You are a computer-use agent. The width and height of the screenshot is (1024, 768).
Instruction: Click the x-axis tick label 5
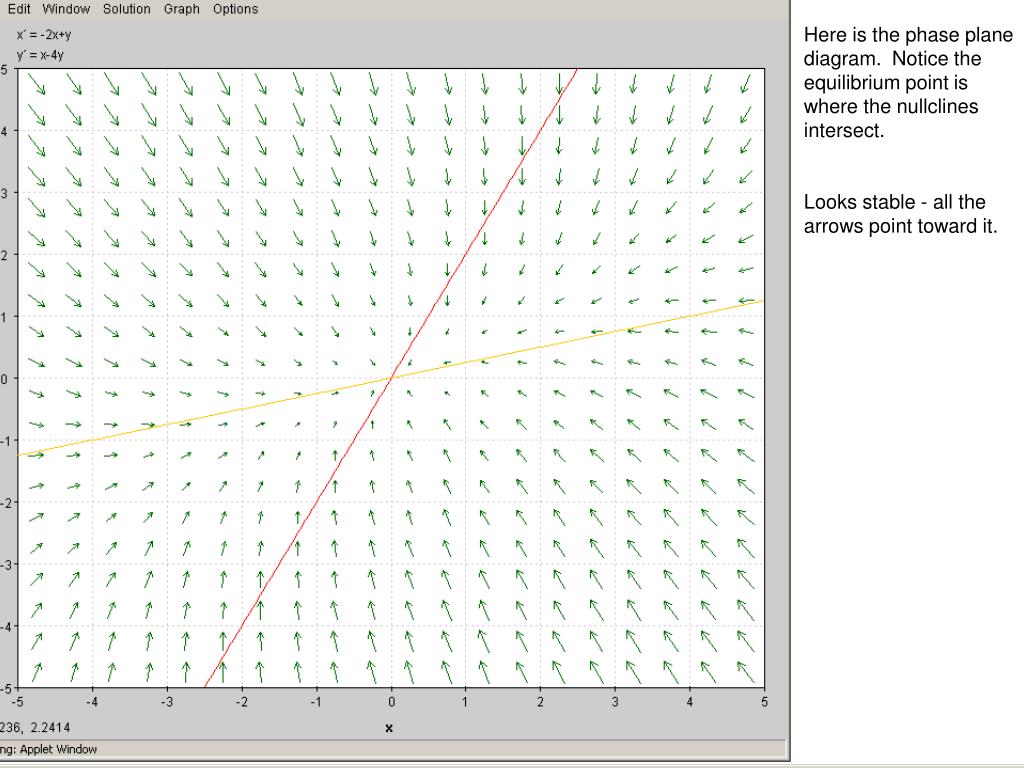(764, 702)
